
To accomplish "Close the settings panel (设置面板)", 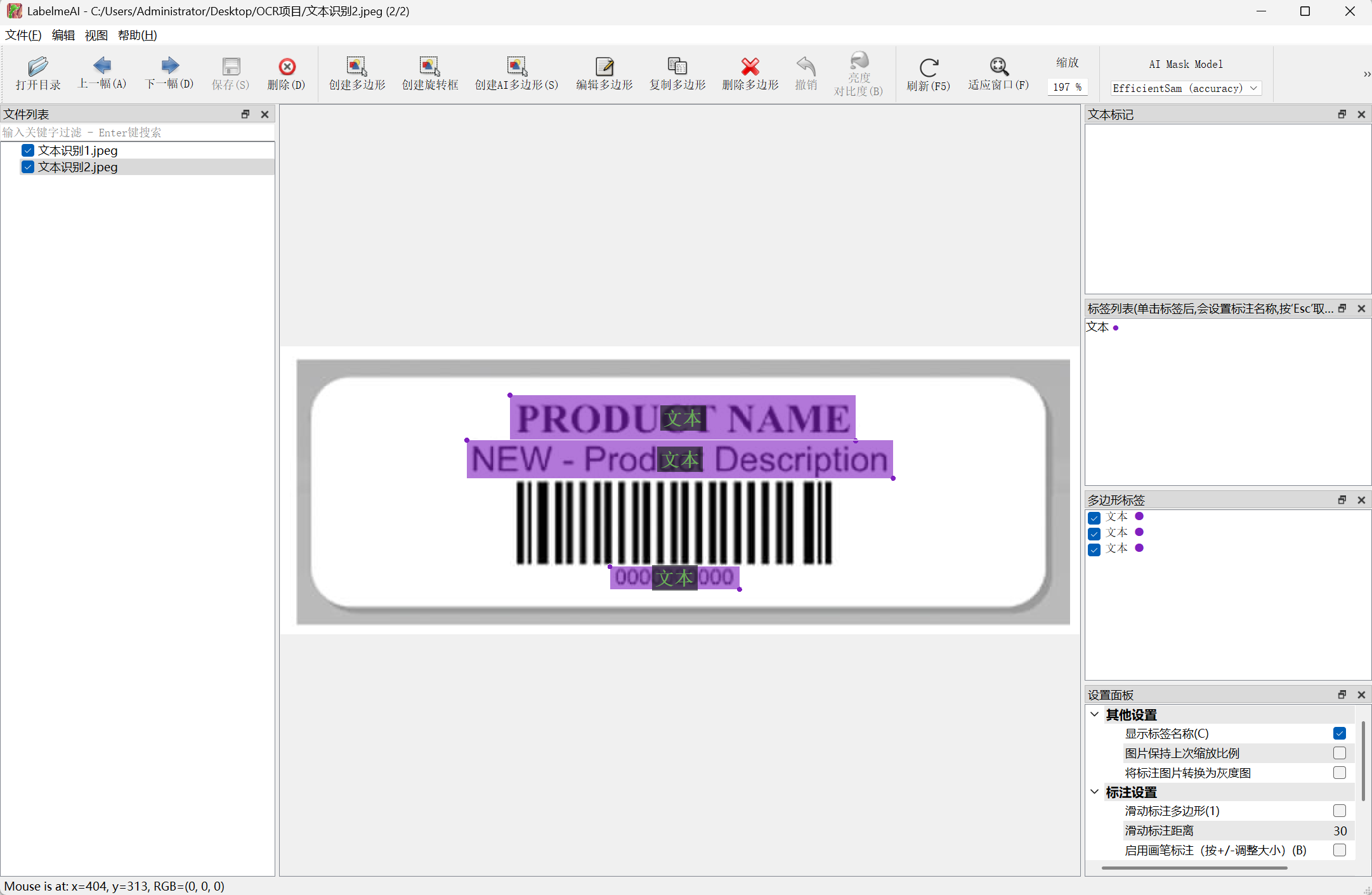I will [x=1361, y=695].
